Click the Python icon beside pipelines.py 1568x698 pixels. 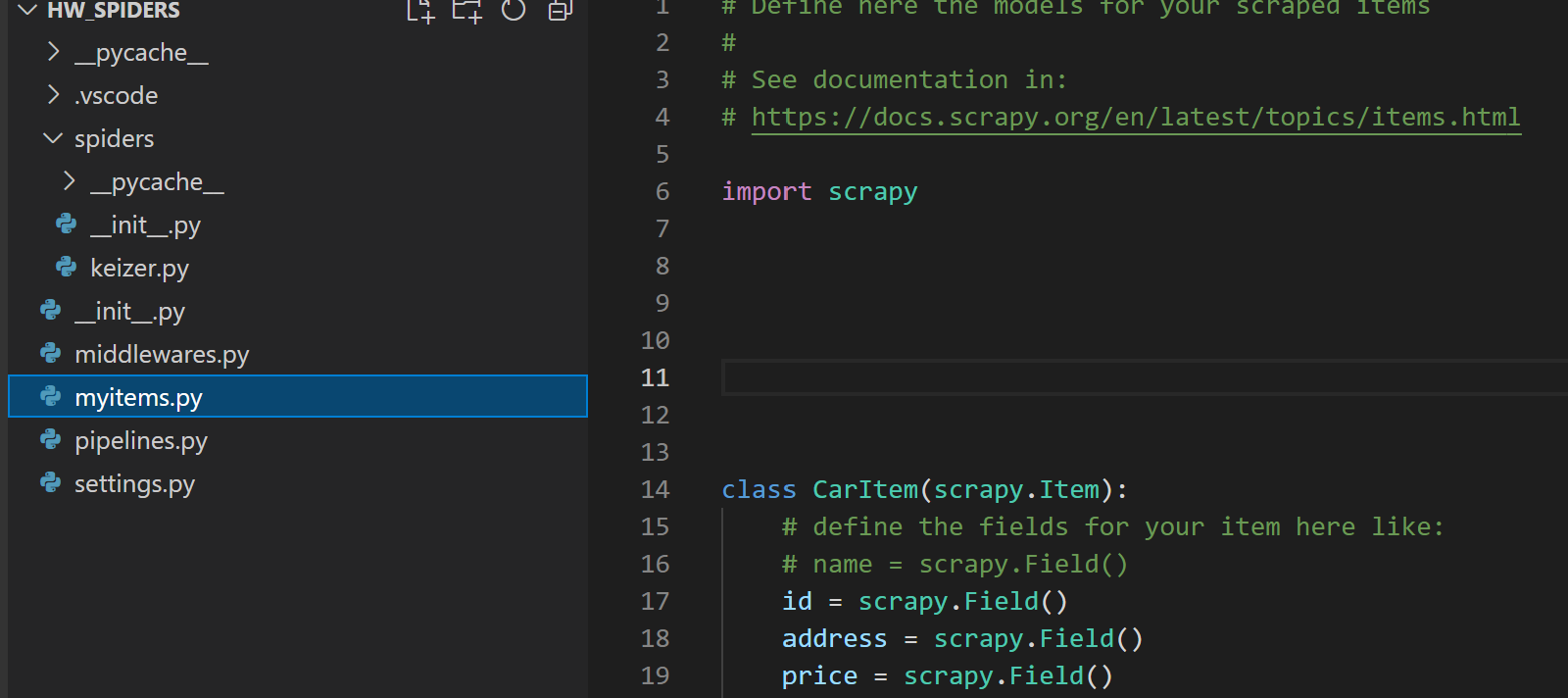coord(51,439)
